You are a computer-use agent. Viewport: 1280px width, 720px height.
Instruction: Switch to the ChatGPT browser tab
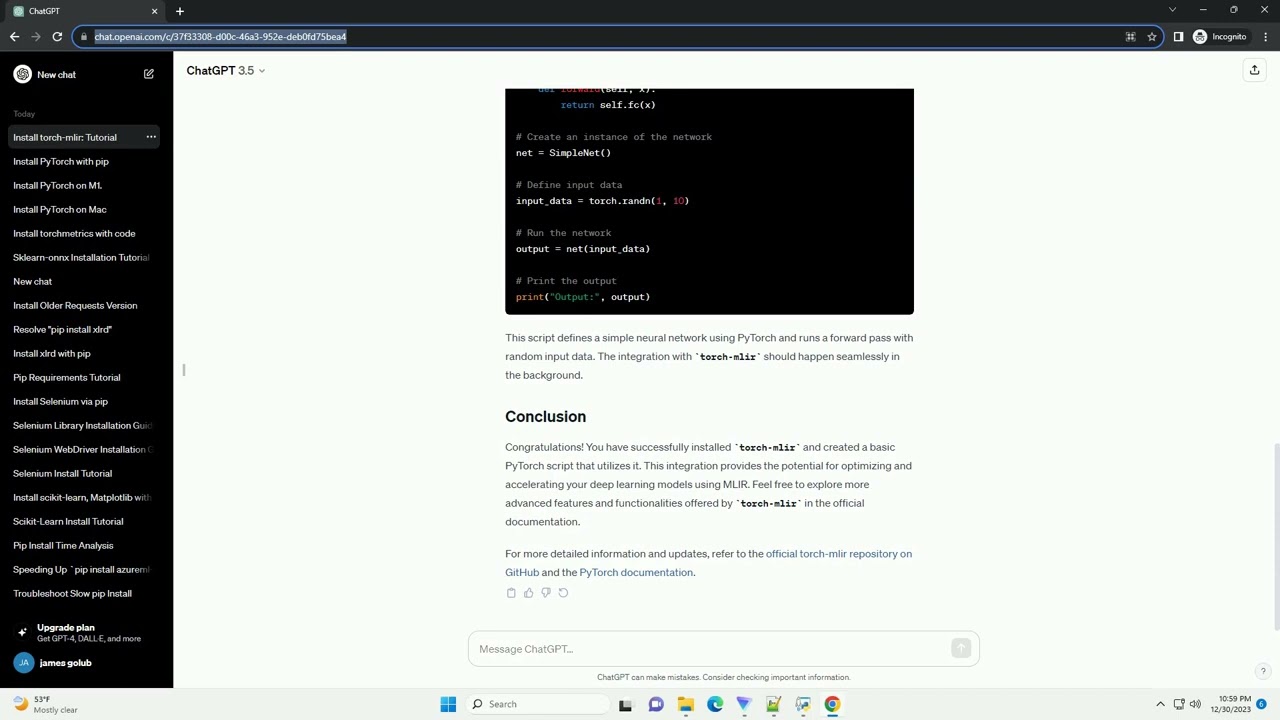pos(85,11)
